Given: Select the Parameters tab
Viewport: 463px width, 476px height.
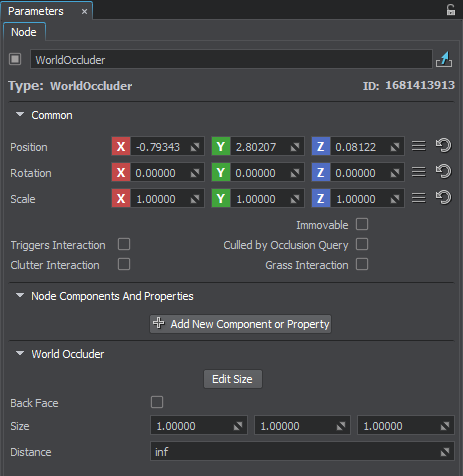Looking at the screenshot, I should [36, 11].
